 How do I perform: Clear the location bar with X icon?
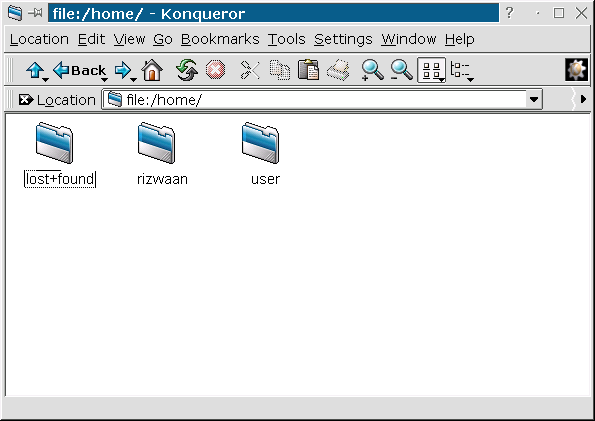coord(26,100)
